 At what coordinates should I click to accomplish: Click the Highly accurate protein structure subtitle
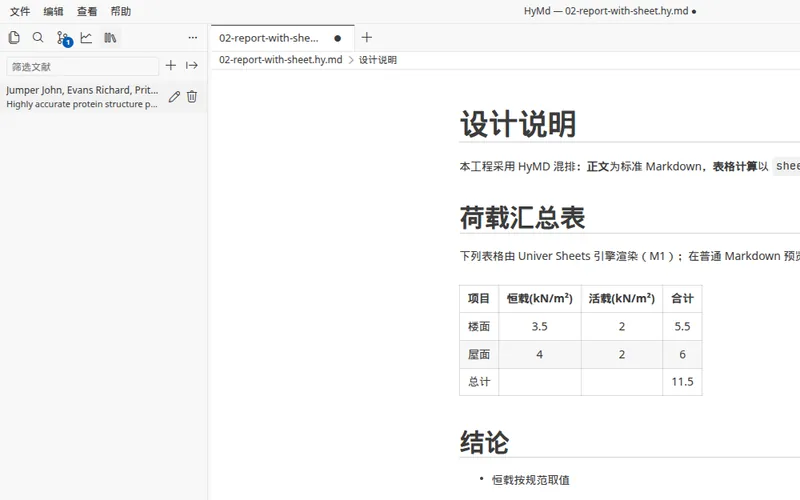[x=82, y=104]
